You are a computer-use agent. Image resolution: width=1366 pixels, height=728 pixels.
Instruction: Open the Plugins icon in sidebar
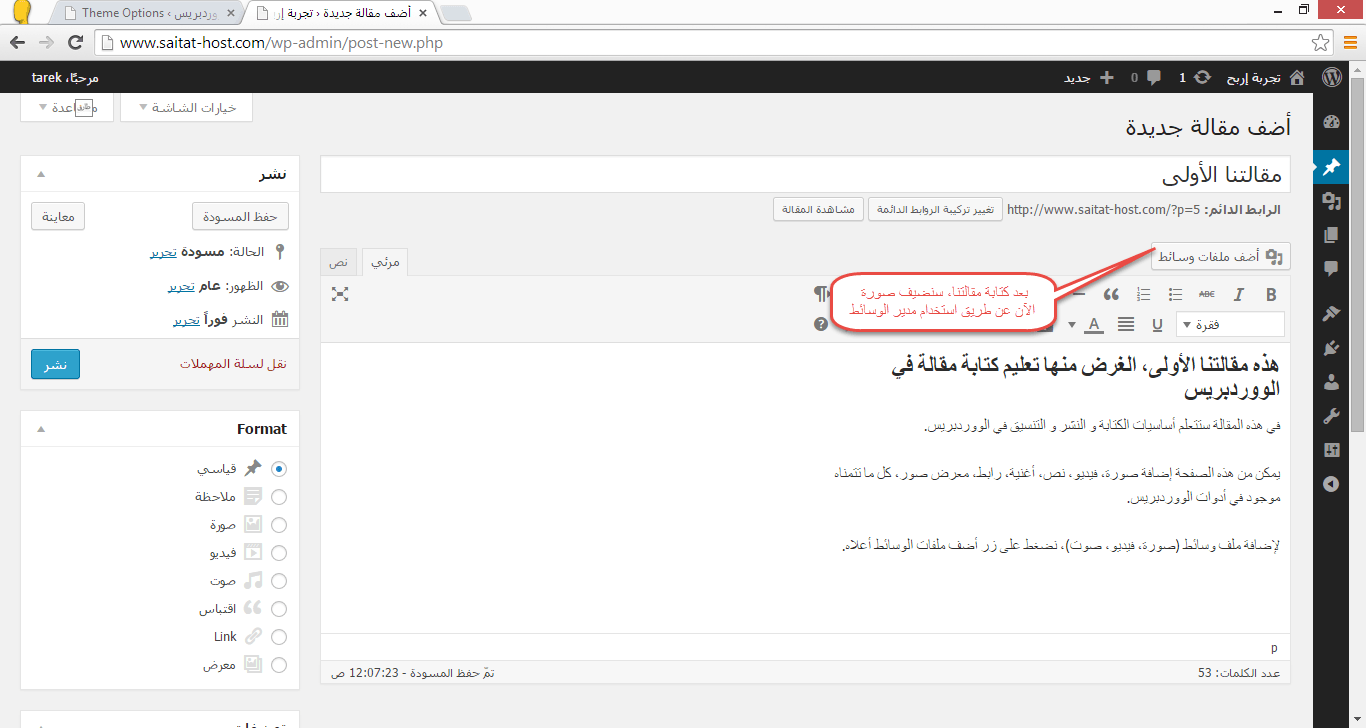click(1331, 348)
